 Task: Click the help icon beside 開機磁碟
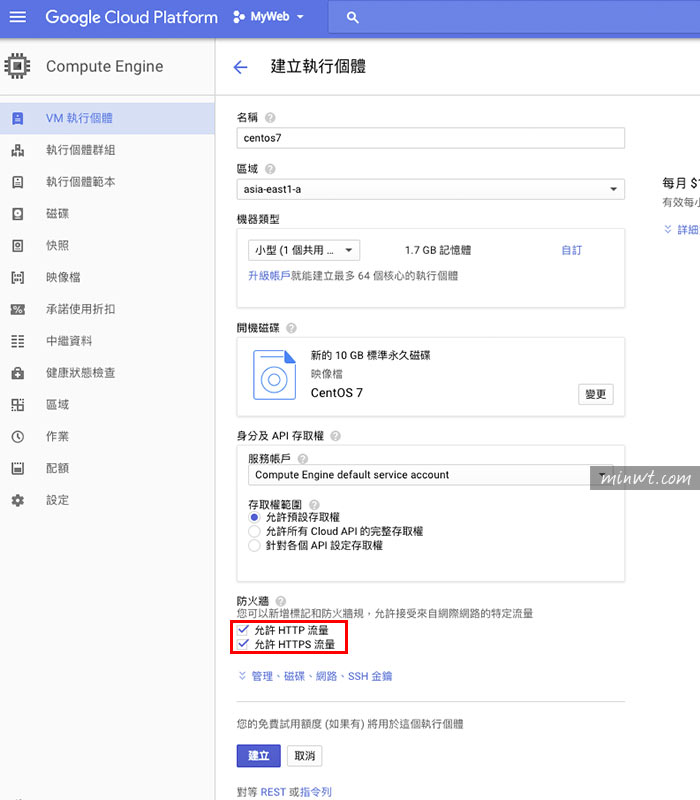coord(291,328)
